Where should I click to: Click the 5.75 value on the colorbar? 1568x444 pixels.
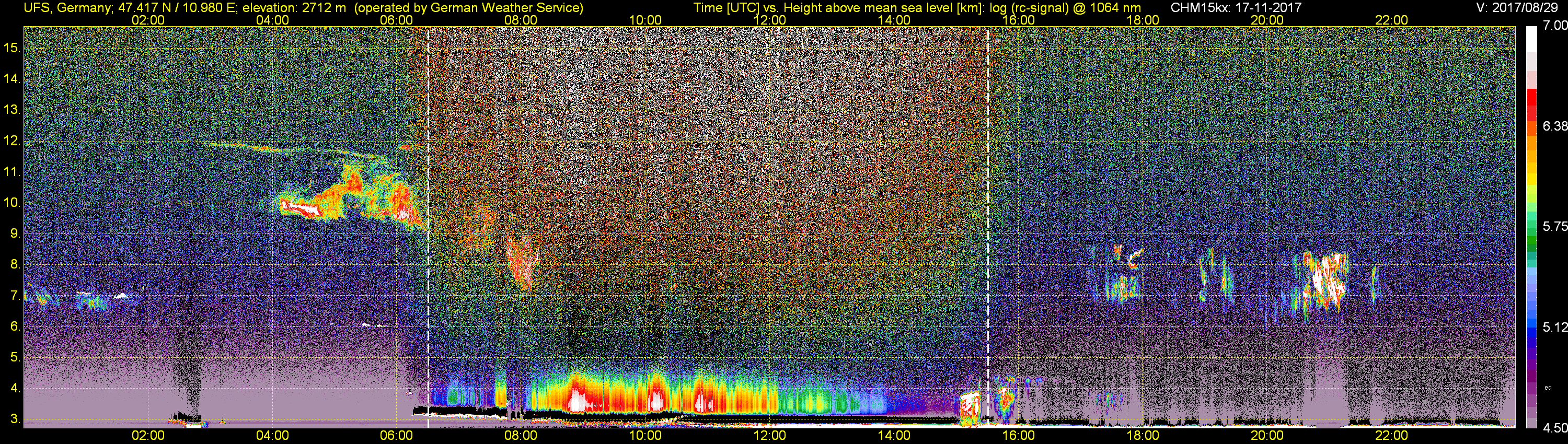(1555, 226)
